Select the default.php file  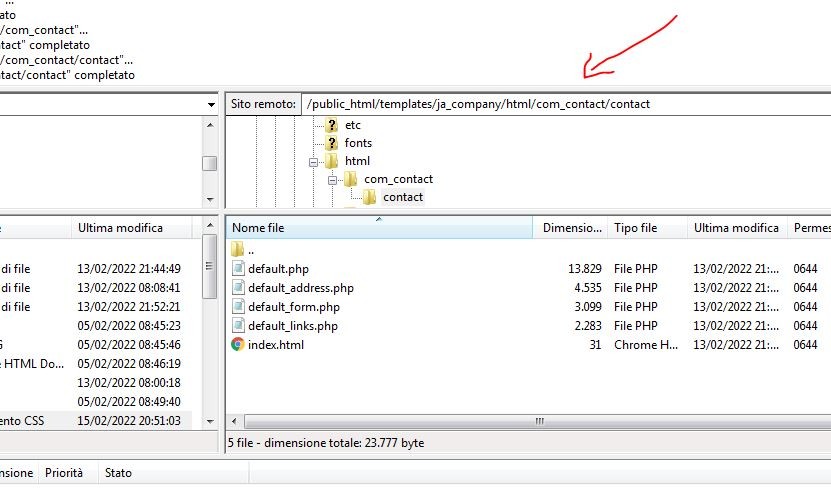pyautogui.click(x=278, y=269)
